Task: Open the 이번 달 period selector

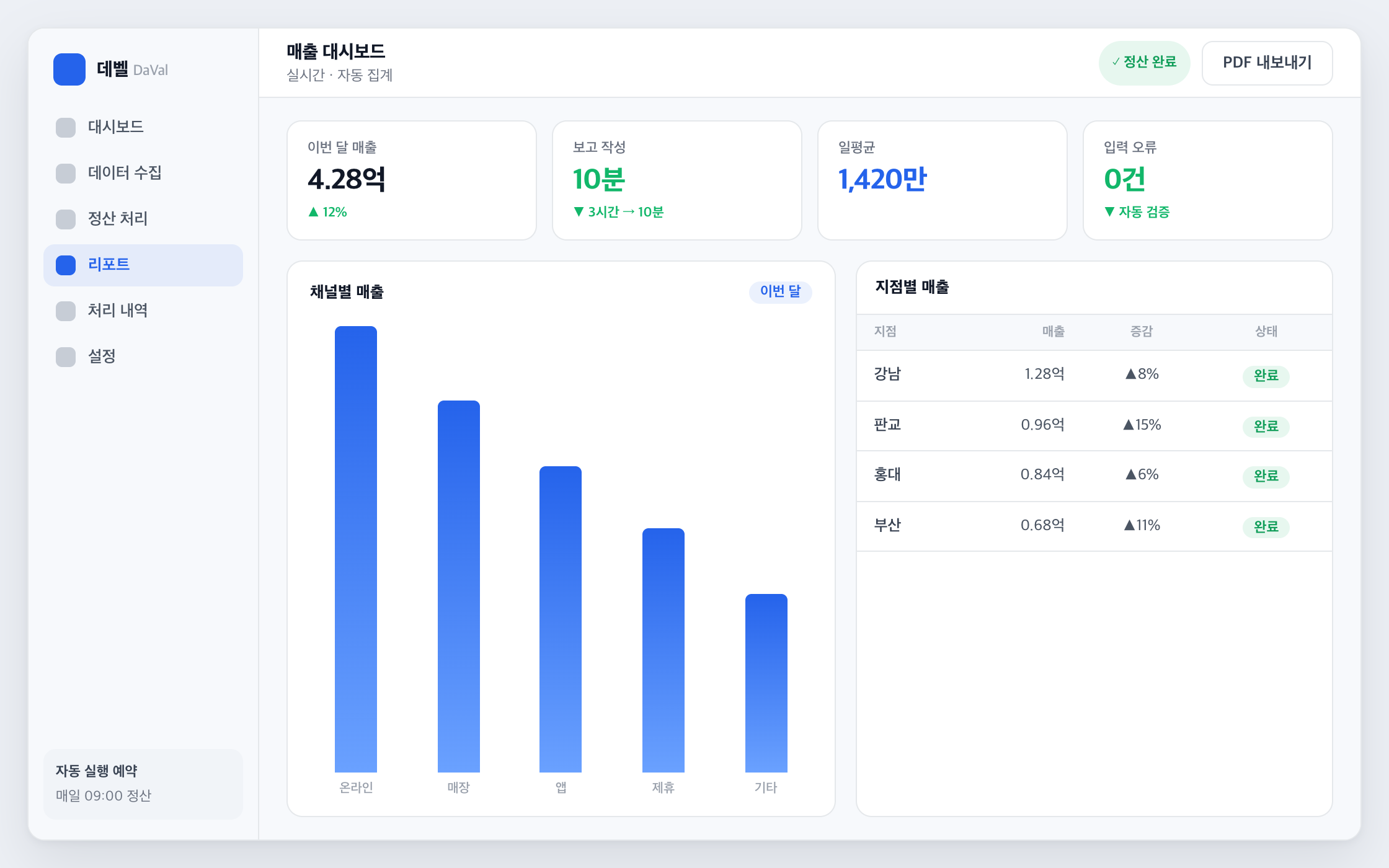Action: (780, 291)
